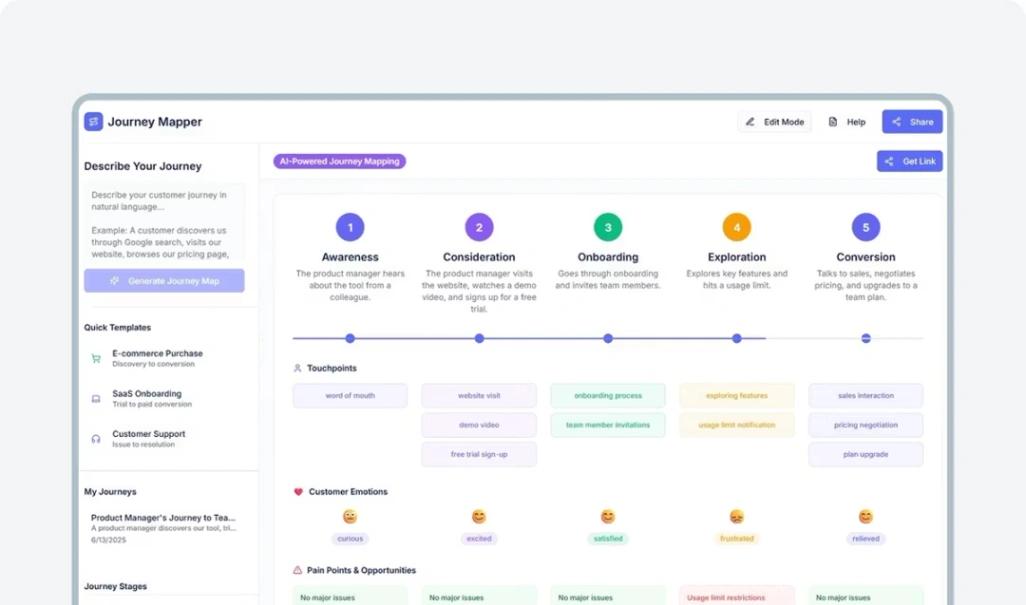This screenshot has height=605, width=1026.
Task: Select the free trial sign-up touchpoint
Action: pyautogui.click(x=479, y=455)
